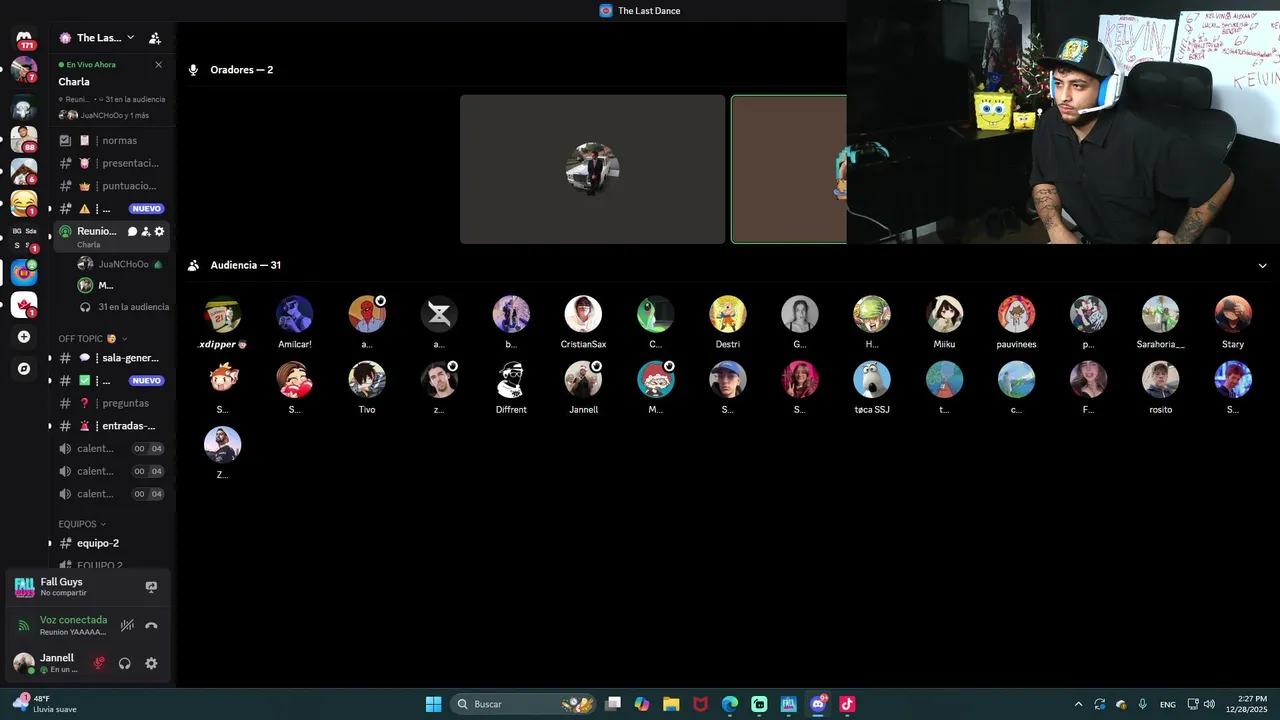Open Jannell user profile panel
Image resolution: width=1280 pixels, height=720 pixels.
click(46, 663)
